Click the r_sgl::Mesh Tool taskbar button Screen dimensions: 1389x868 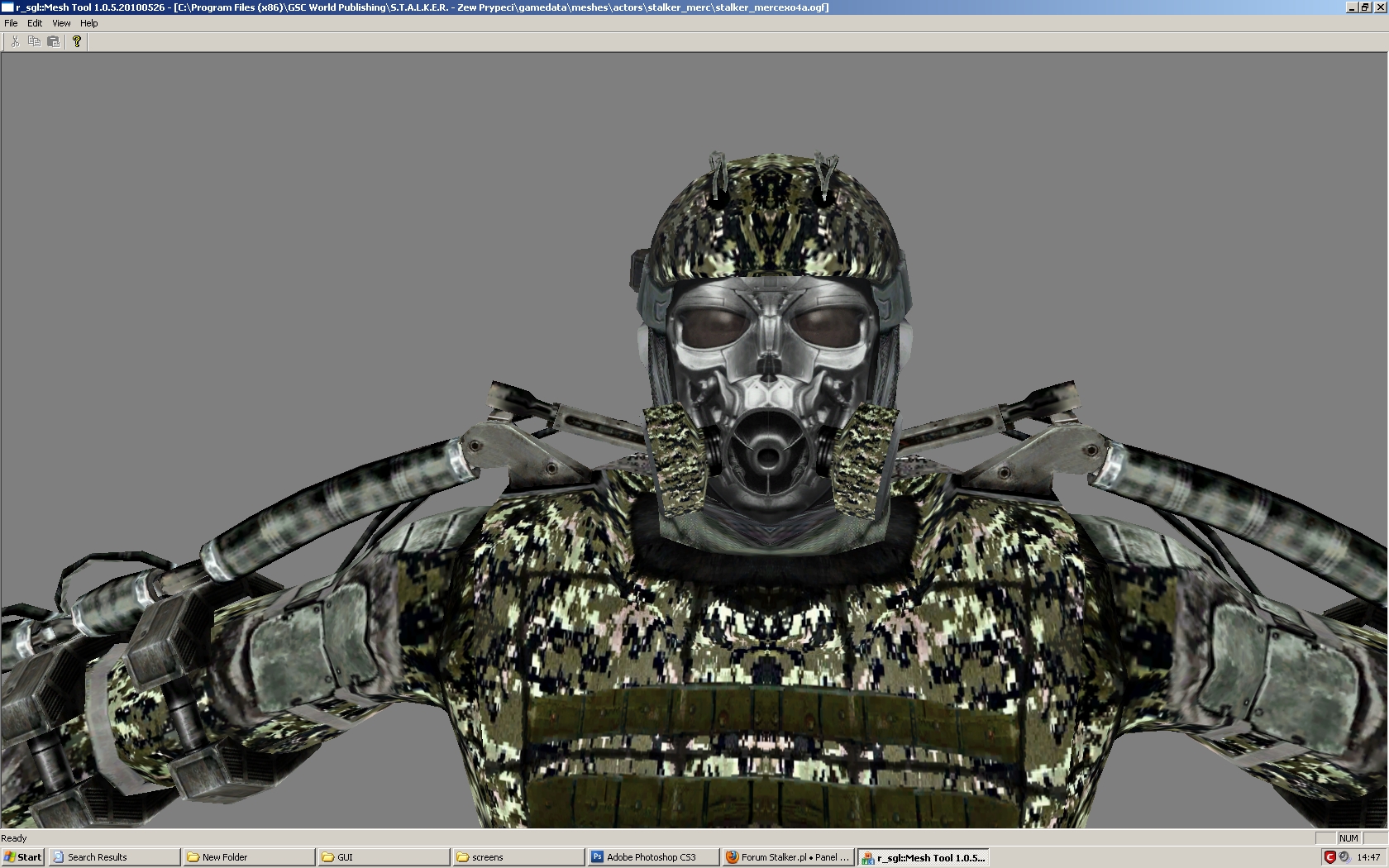(923, 857)
